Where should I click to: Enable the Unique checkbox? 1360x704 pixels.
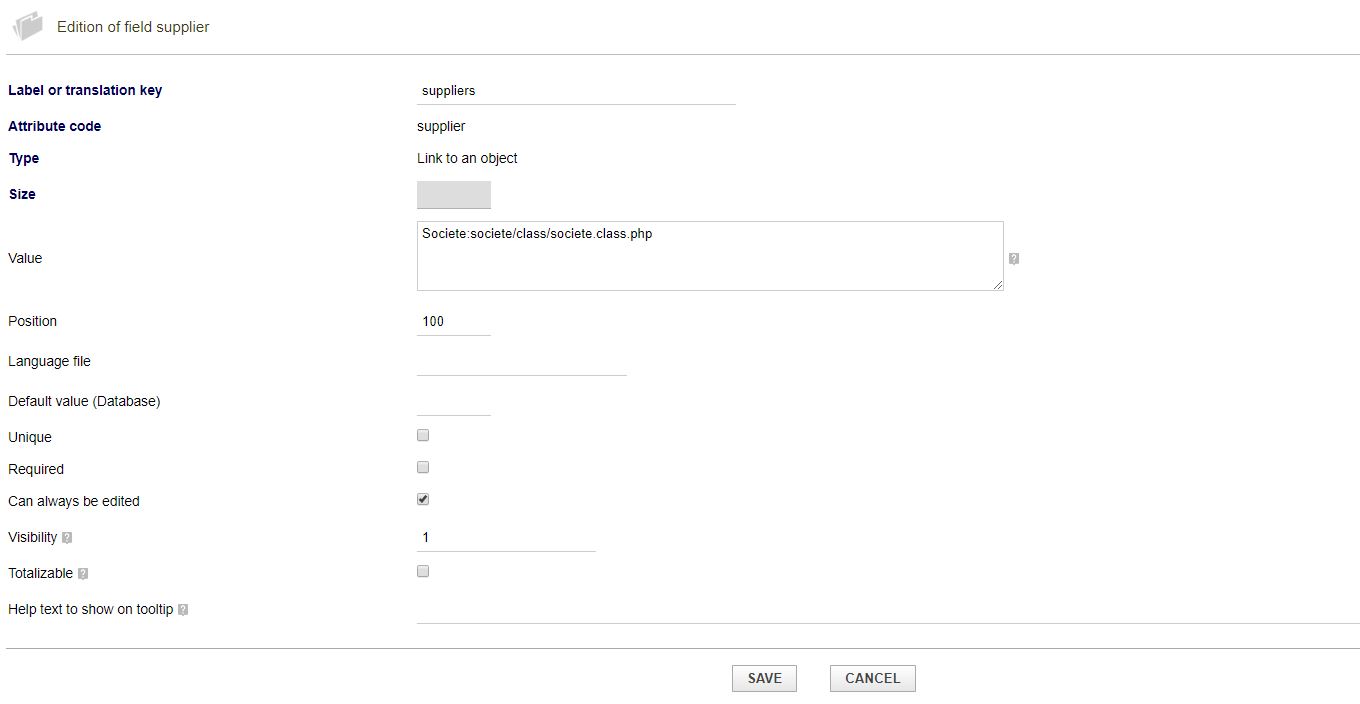[x=423, y=436]
